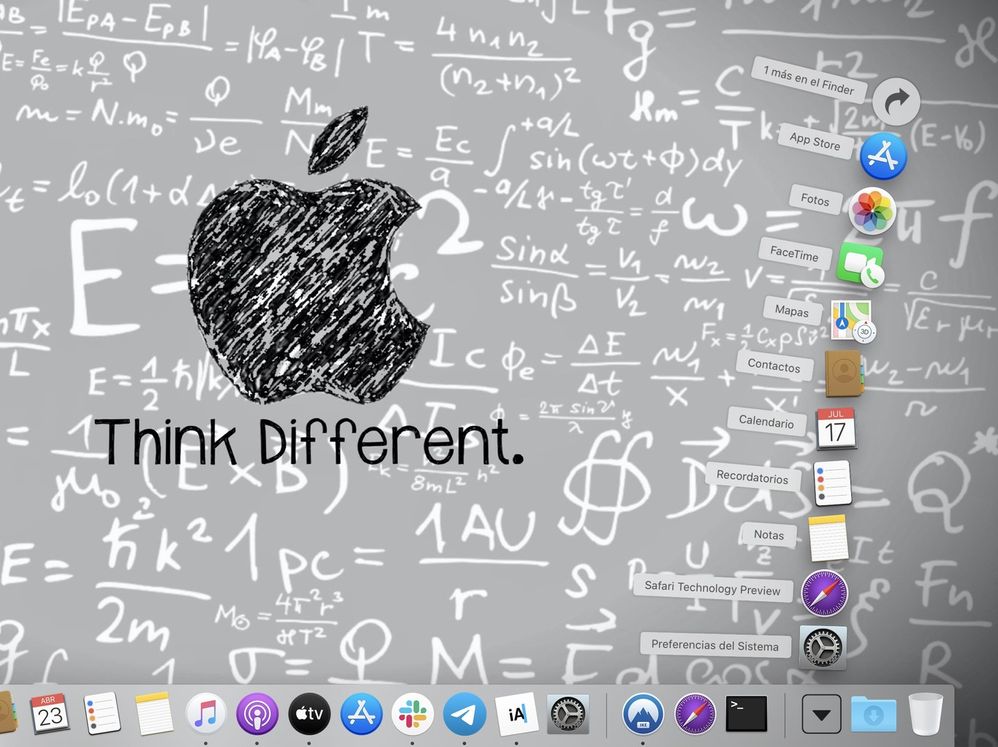Open Music app in the Dock

206,714
